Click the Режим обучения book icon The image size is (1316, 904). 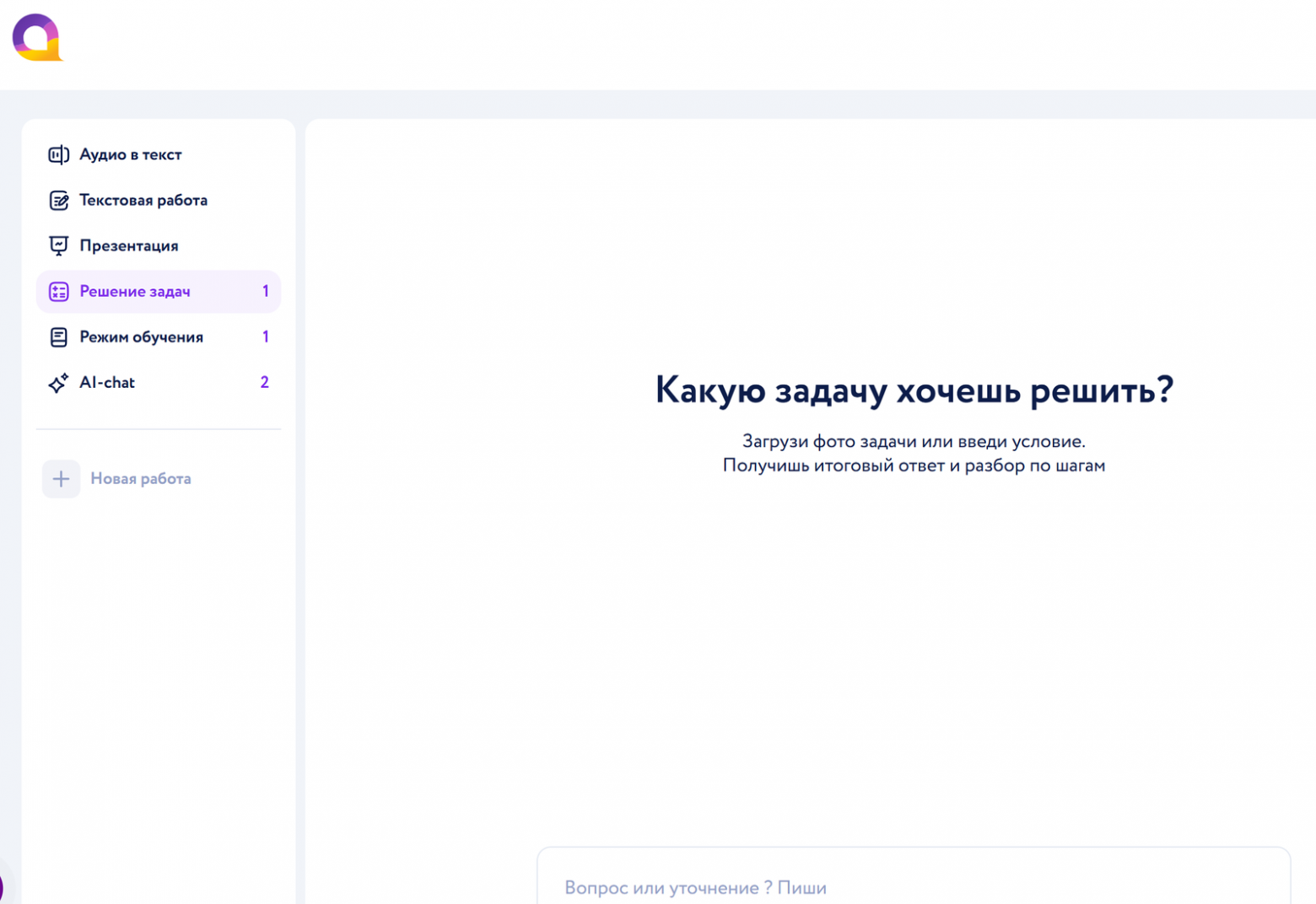point(58,337)
